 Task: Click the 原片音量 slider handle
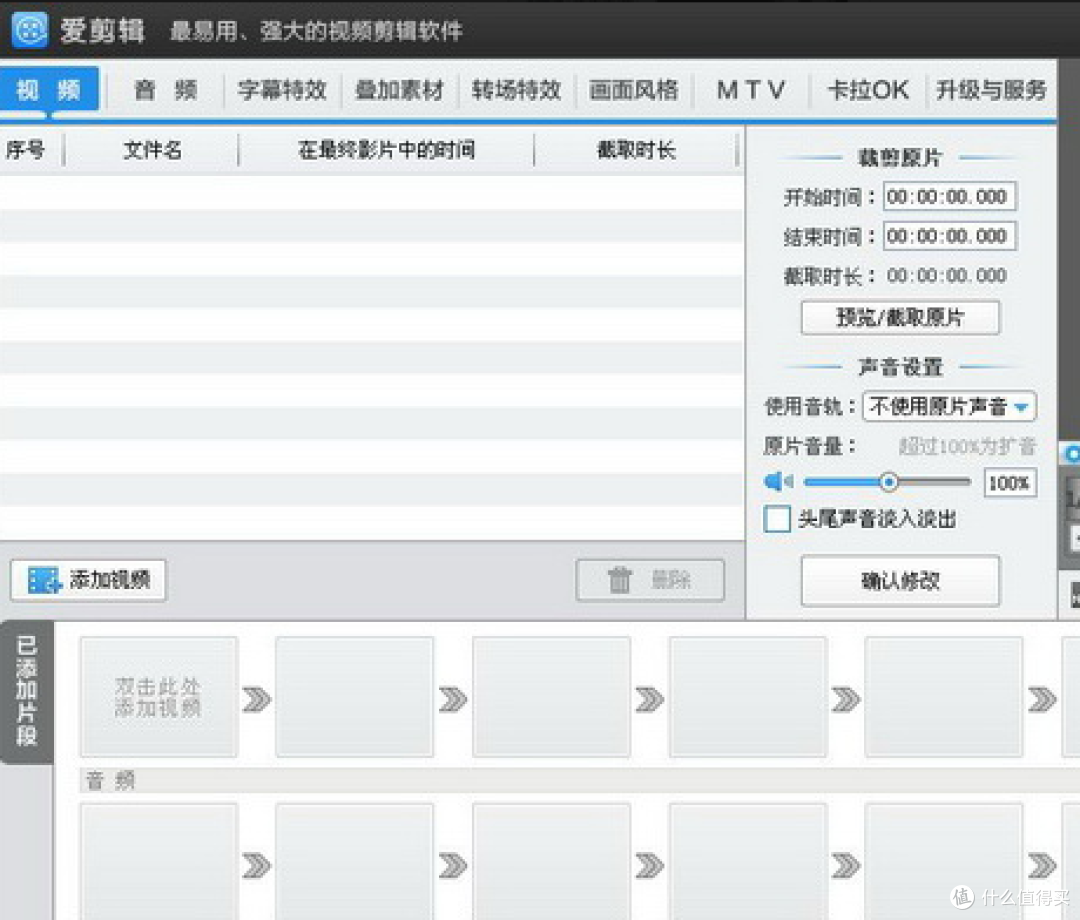(889, 481)
